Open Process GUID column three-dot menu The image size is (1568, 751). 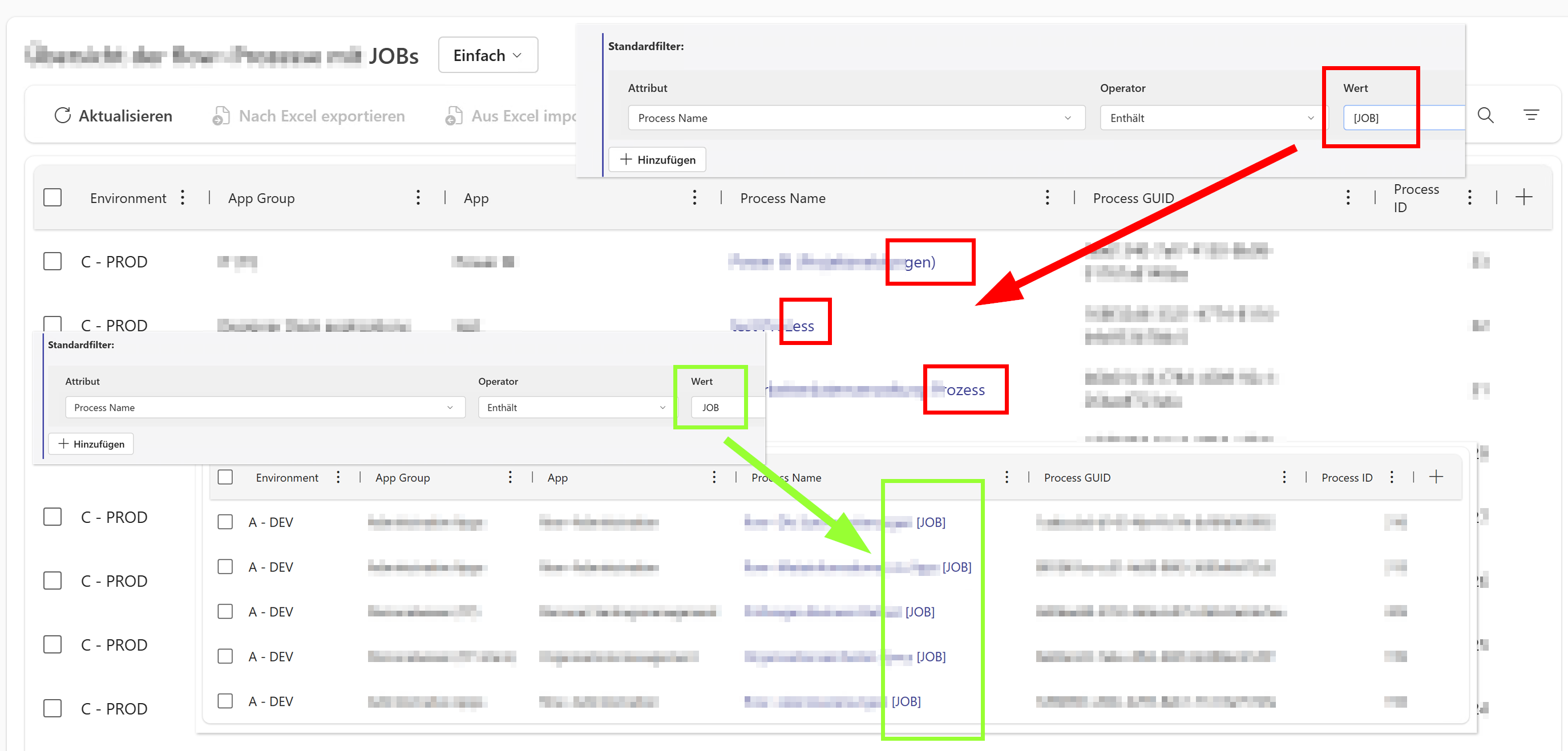(1348, 198)
